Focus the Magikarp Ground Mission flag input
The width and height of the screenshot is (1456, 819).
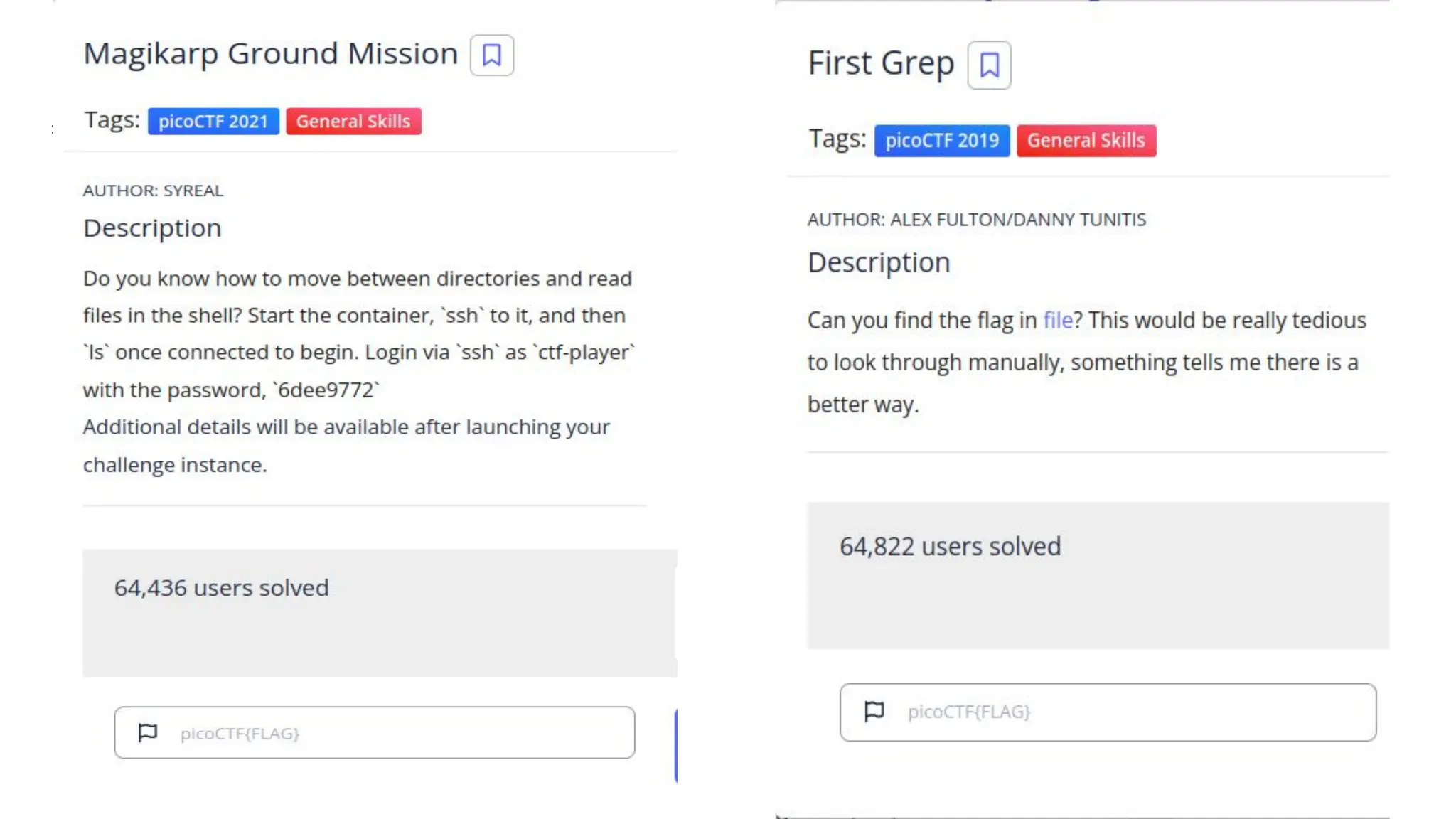click(x=398, y=733)
